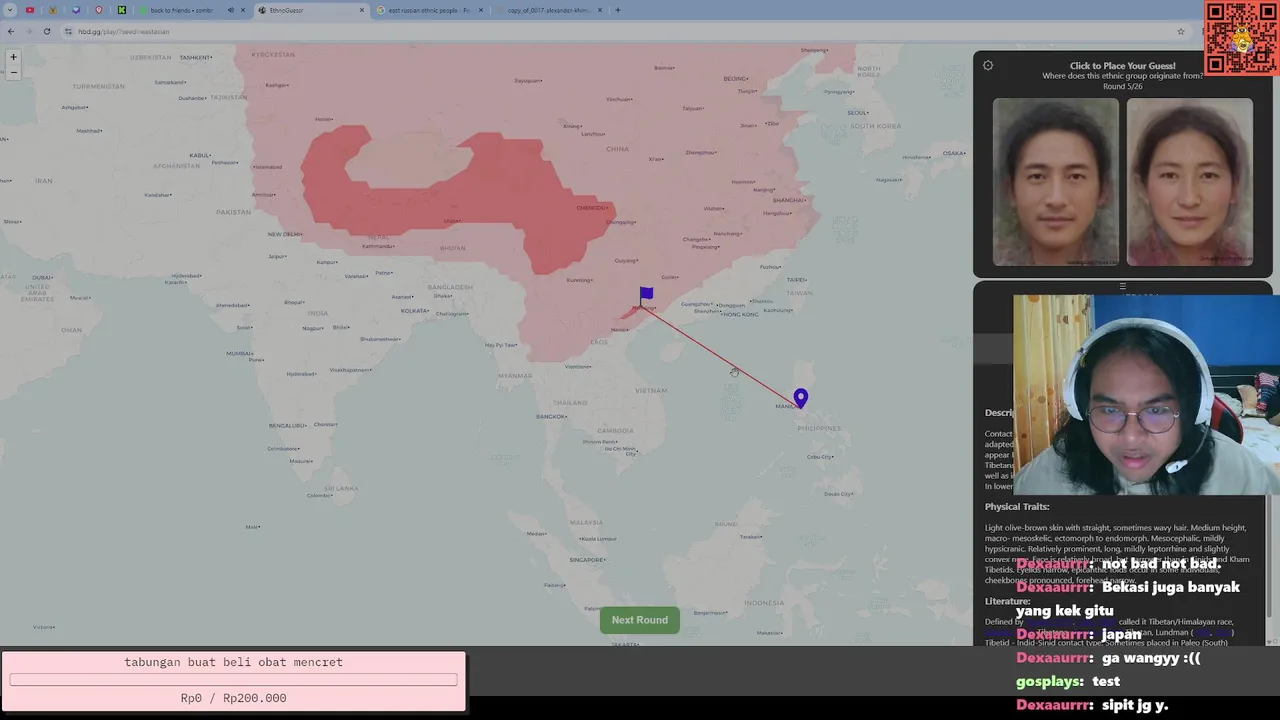Image resolution: width=1280 pixels, height=720 pixels.
Task: Reload the page with refresh icon
Action: (46, 31)
